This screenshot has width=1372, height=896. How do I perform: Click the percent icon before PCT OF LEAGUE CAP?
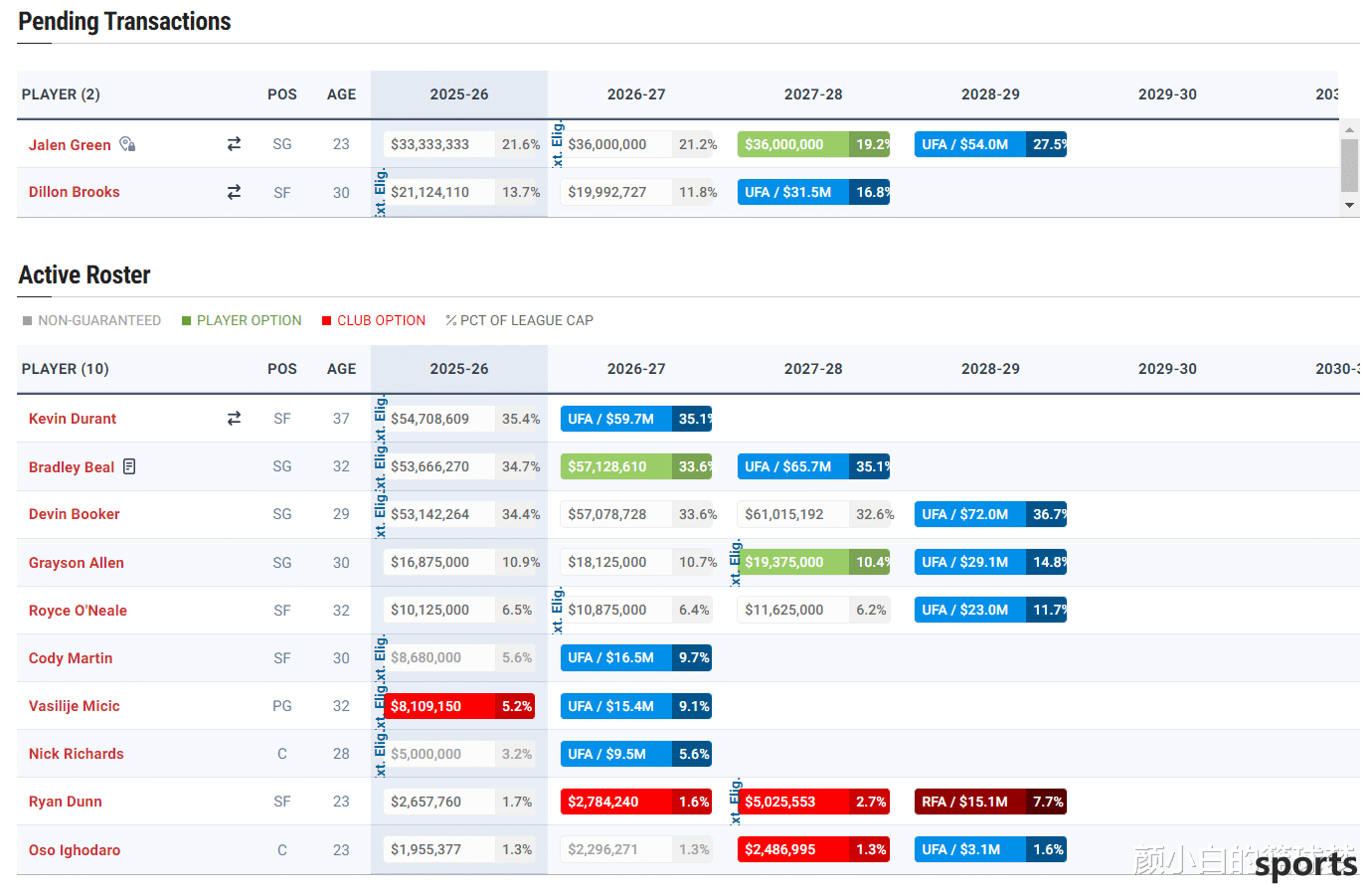tap(450, 320)
